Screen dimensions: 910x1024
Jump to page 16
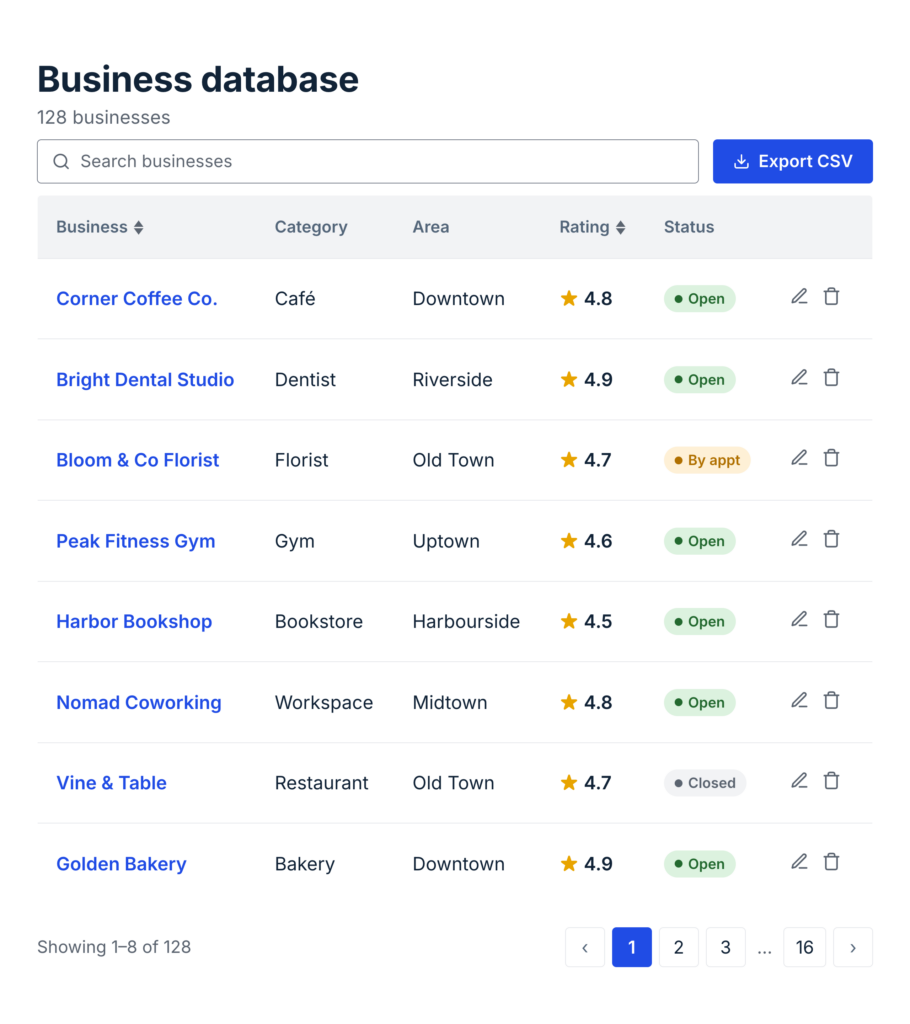(x=804, y=947)
